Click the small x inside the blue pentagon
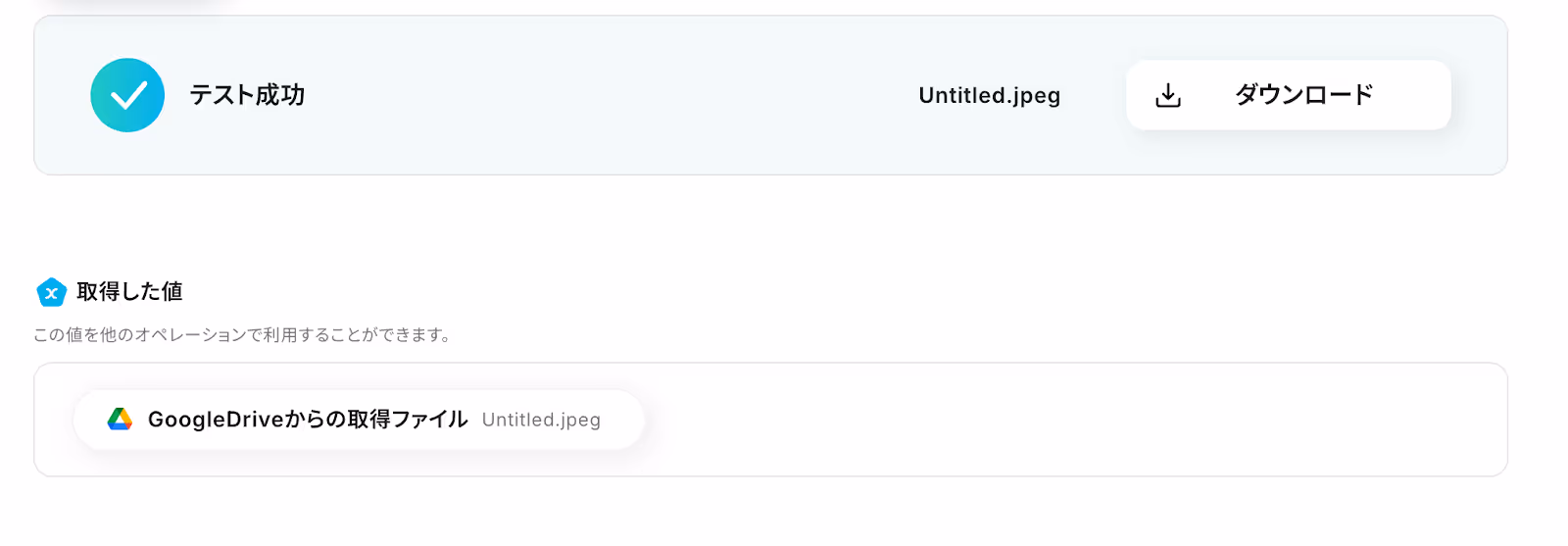Screen dimensions: 1568x546 (51, 293)
